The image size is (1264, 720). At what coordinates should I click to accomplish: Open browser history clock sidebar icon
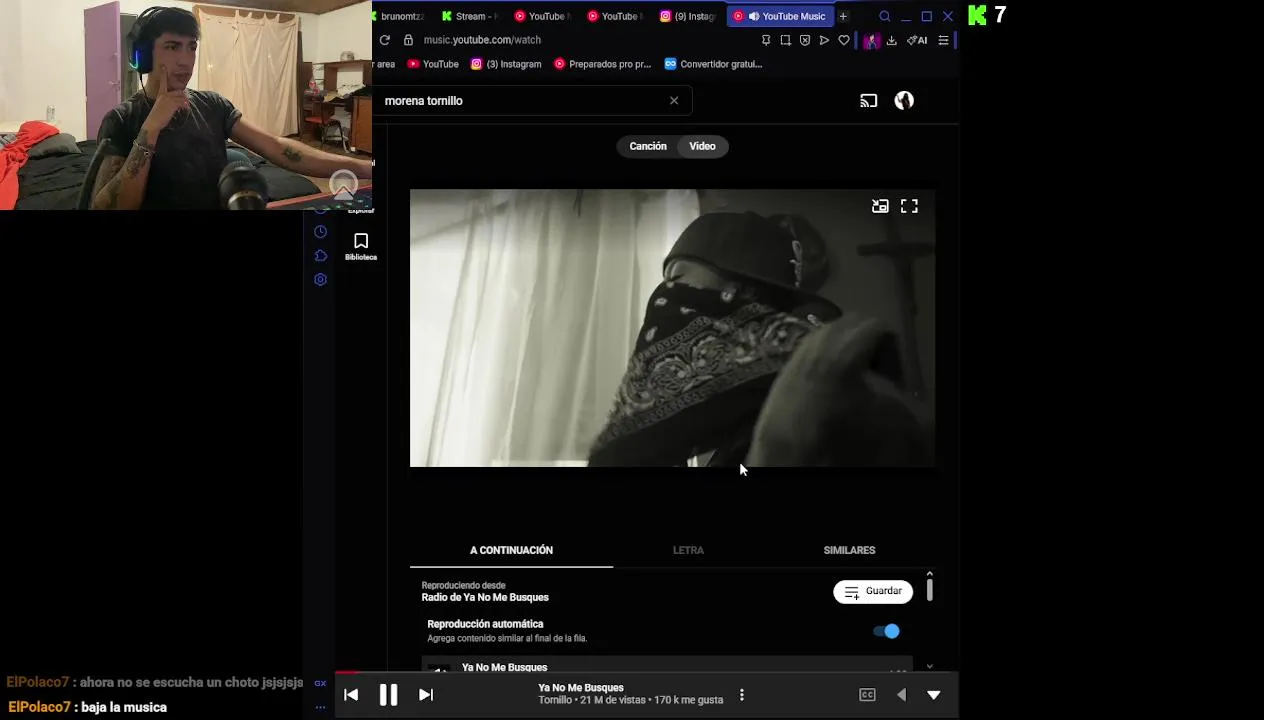click(x=320, y=232)
